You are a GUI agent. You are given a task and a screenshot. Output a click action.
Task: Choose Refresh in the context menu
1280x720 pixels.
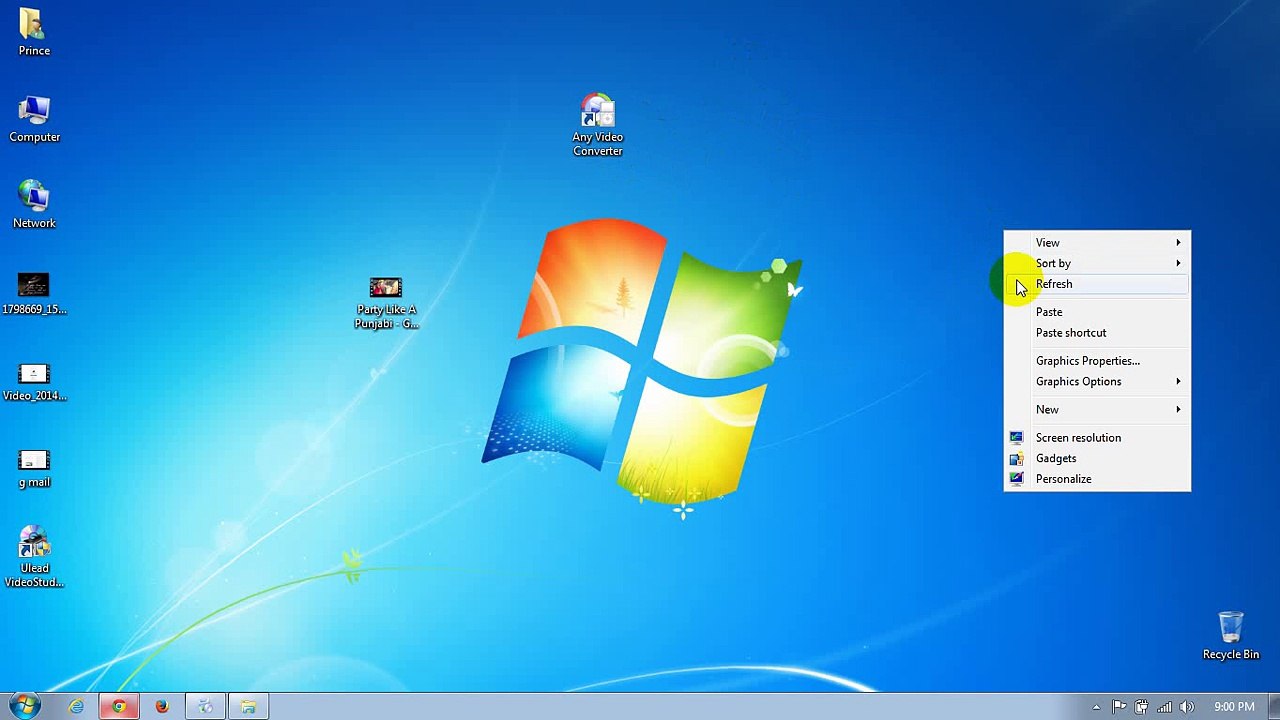click(1097, 284)
